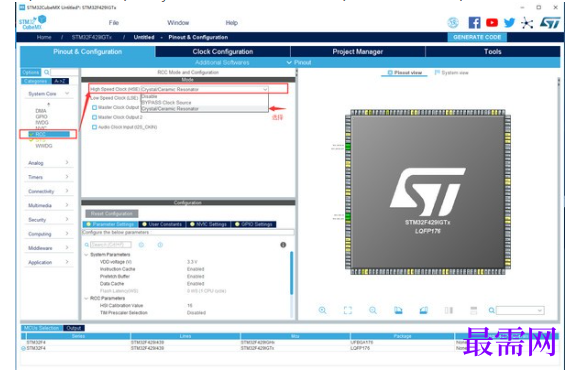Open the ST logo website link
Viewport: 575px width, 373px height.
click(x=550, y=23)
